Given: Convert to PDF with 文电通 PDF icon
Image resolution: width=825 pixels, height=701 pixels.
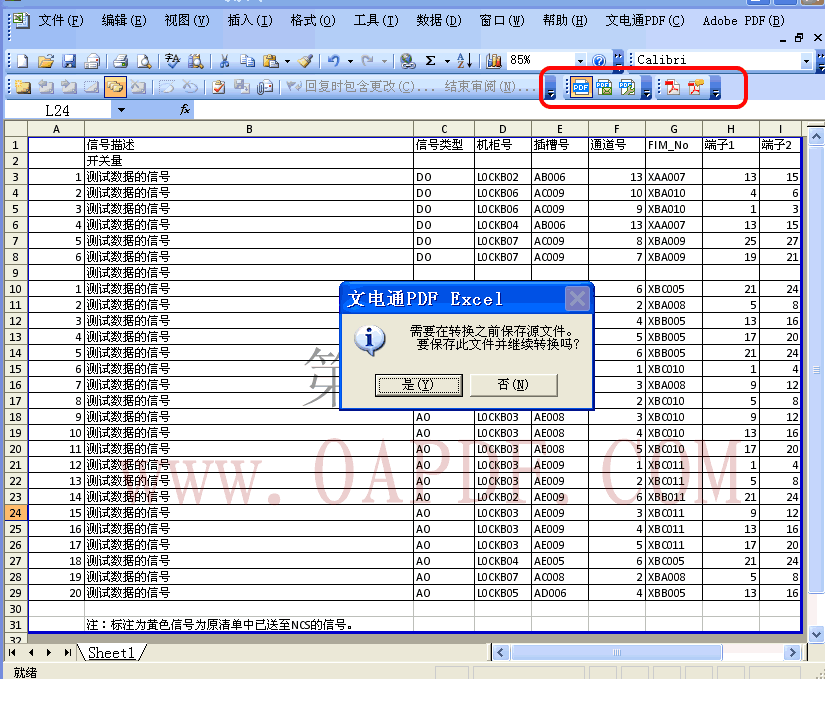Looking at the screenshot, I should click(581, 87).
